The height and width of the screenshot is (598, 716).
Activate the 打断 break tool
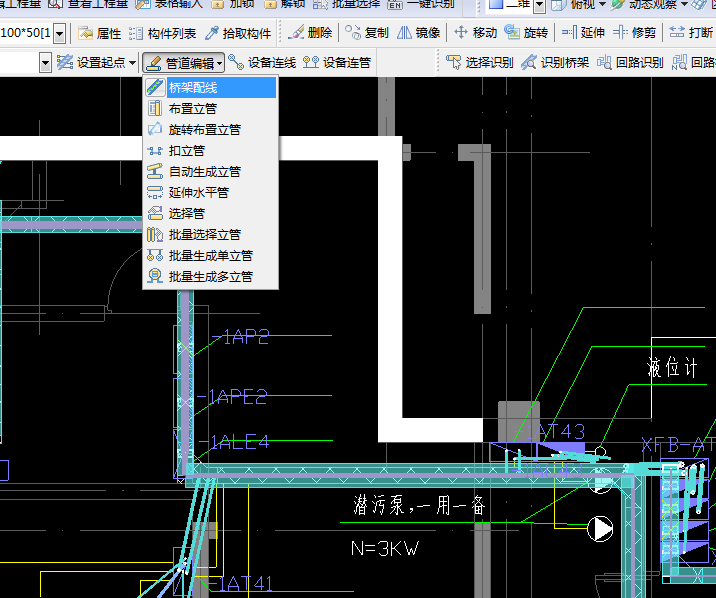pos(691,32)
